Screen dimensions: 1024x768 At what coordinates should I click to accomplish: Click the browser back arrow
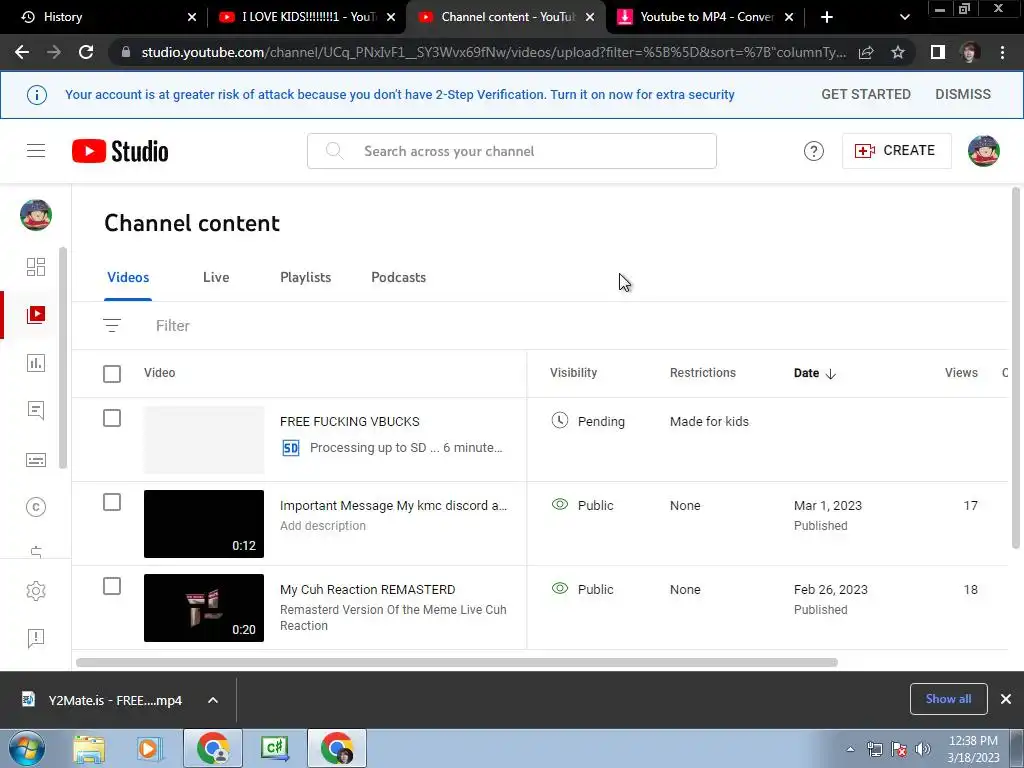pyautogui.click(x=22, y=52)
